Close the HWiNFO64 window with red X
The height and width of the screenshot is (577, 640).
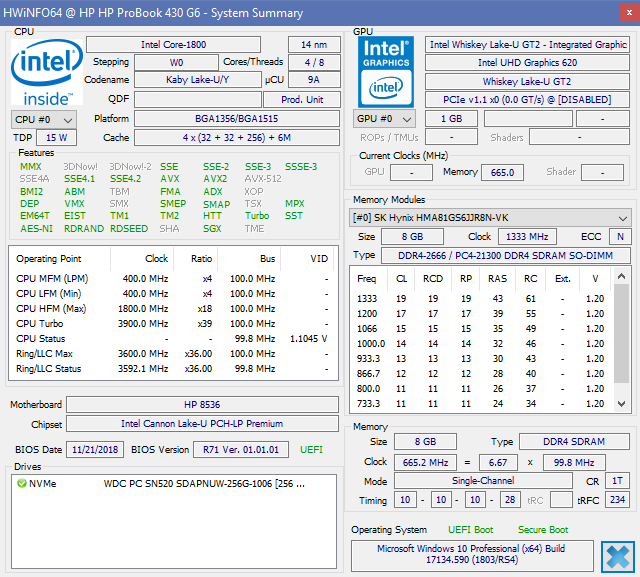(x=629, y=13)
